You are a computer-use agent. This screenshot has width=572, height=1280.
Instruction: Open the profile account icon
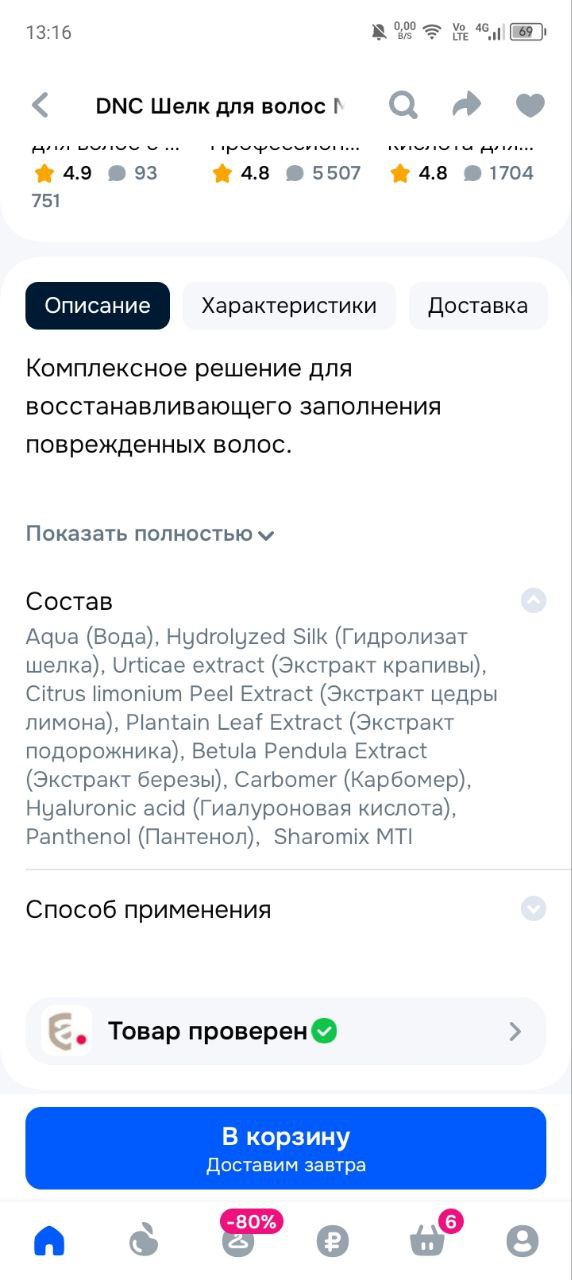(x=522, y=1241)
